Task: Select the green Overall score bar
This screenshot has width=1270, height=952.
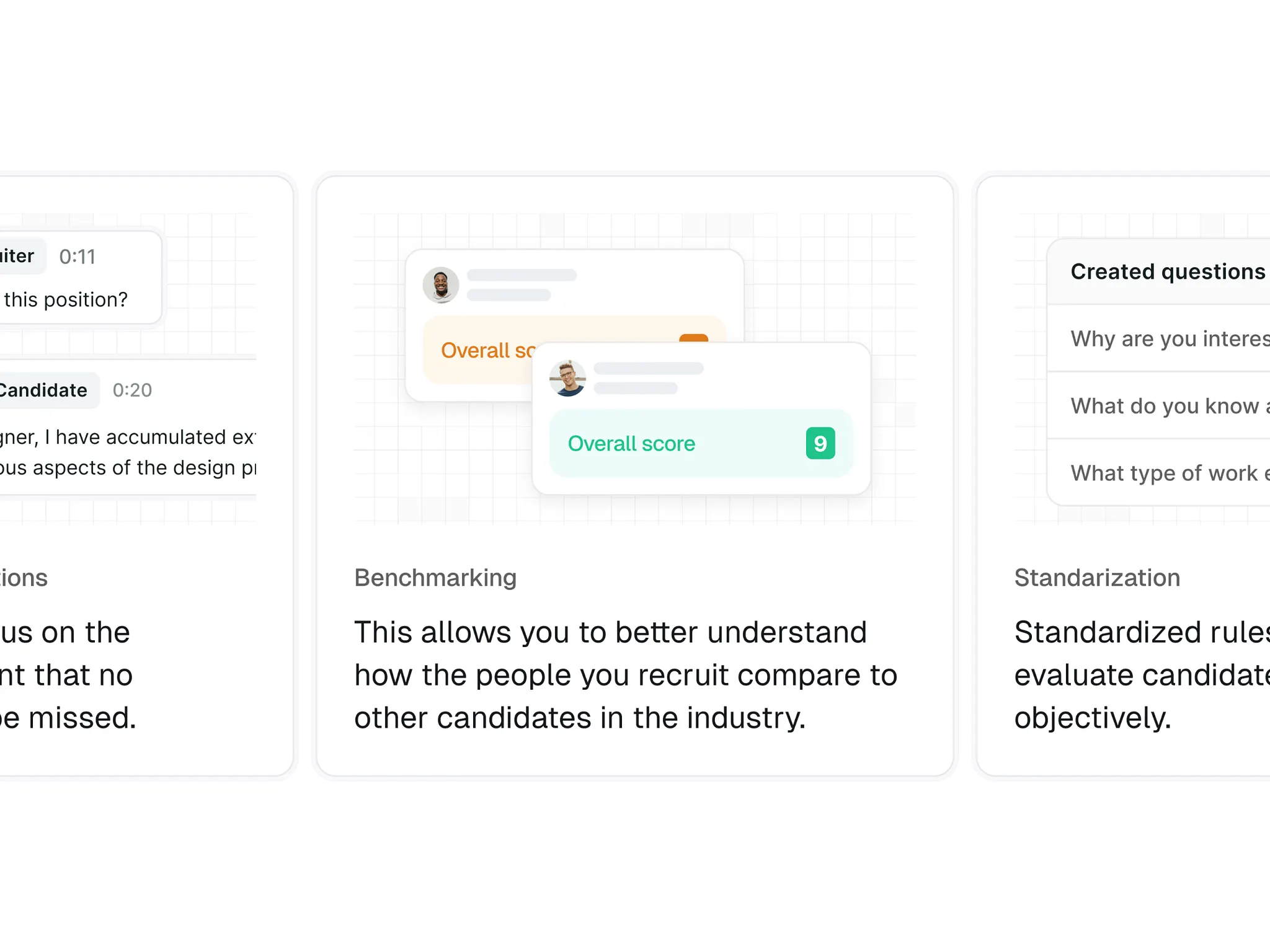Action: 701,443
